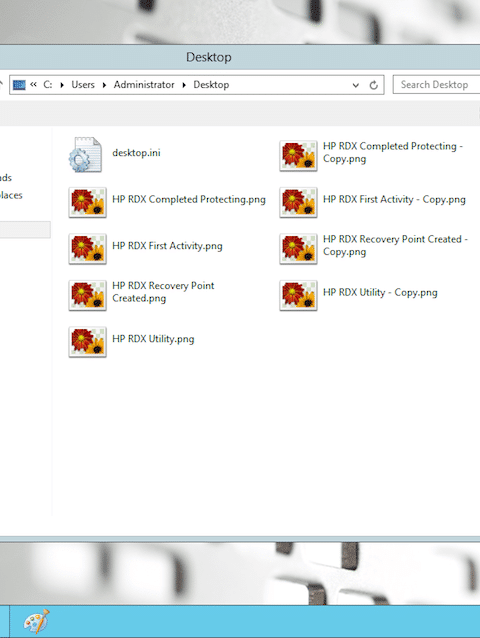Click the HP RDX Completed Protecting.png thumbnail icon
This screenshot has height=638, width=480.
[87, 202]
